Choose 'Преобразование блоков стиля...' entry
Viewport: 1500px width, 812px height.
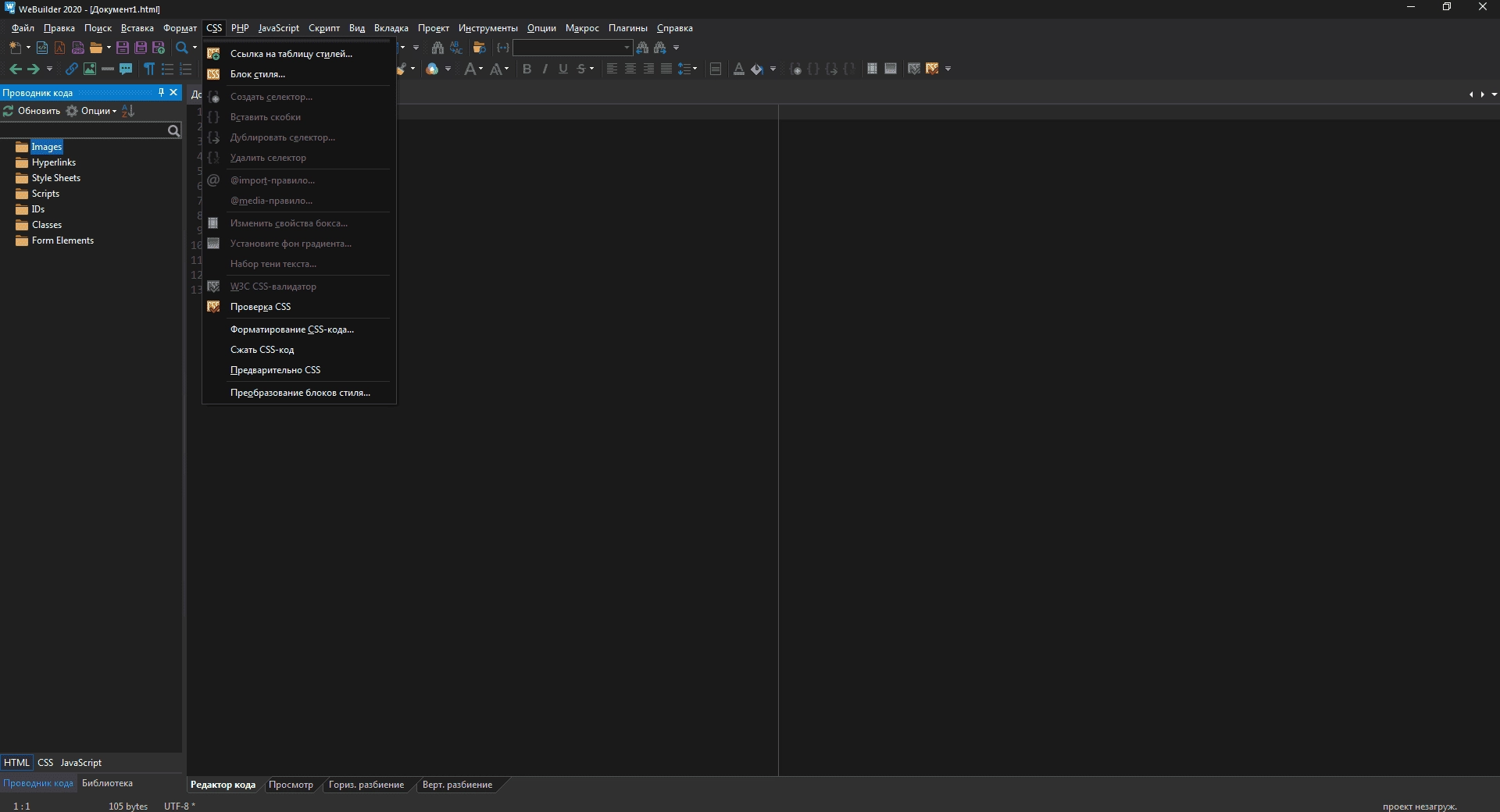pyautogui.click(x=299, y=393)
